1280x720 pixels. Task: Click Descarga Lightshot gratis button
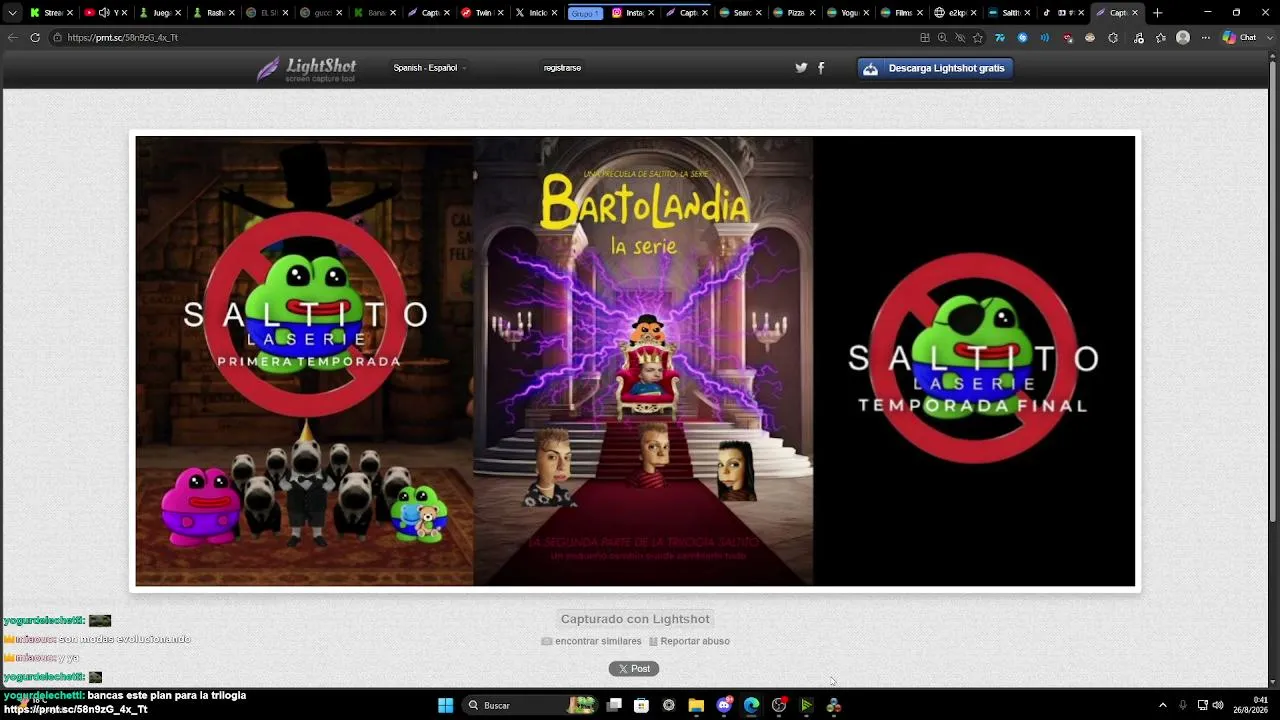coord(935,68)
